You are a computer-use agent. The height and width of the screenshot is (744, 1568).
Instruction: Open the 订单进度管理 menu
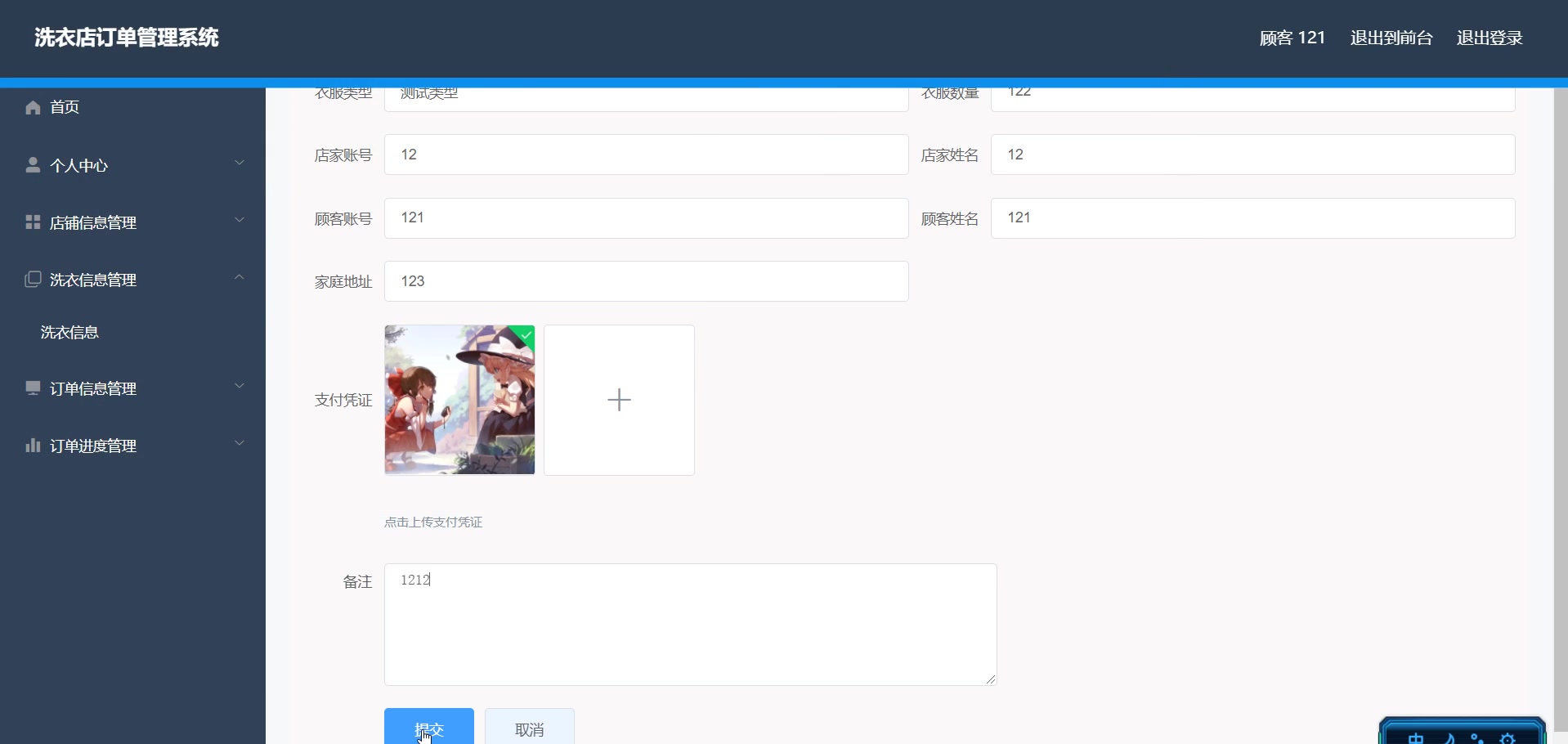132,446
